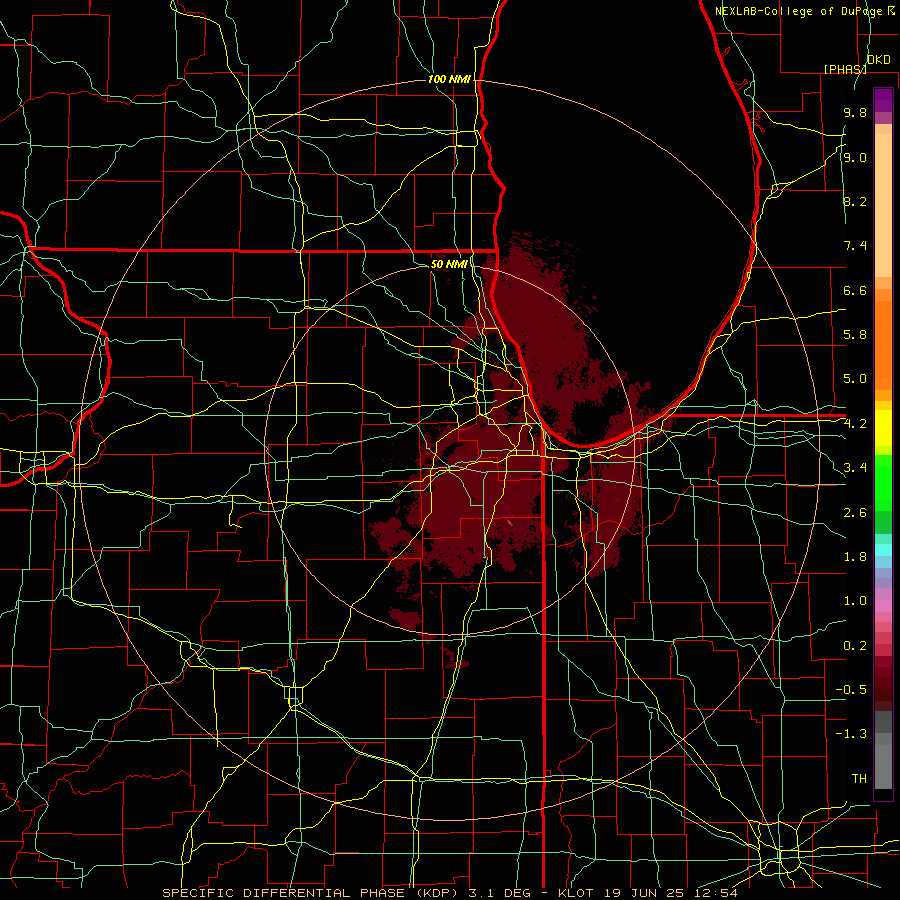Click the 4.2 scale value
Screen dimensions: 900x900
tap(855, 424)
